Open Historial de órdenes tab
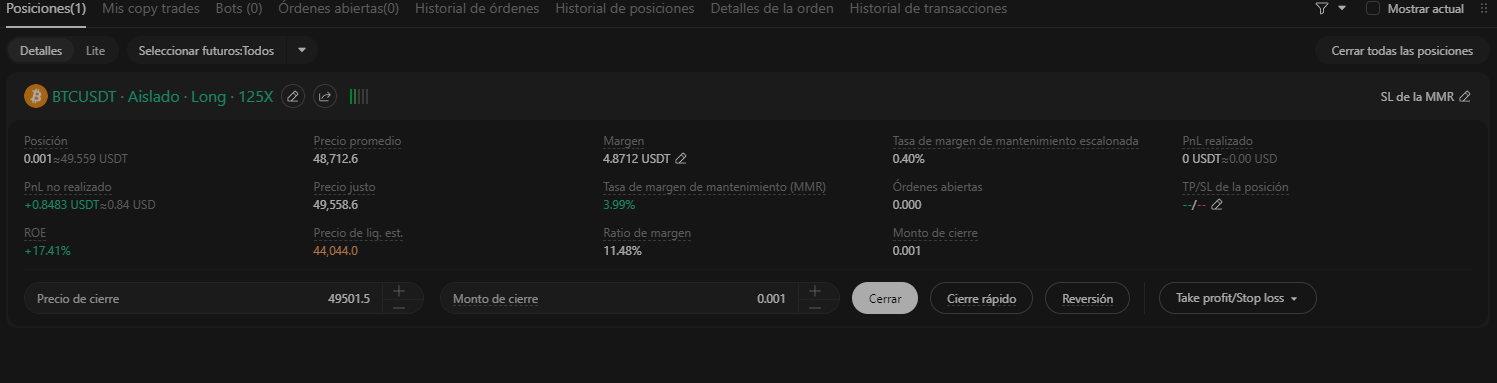Image resolution: width=1497 pixels, height=383 pixels. (477, 8)
